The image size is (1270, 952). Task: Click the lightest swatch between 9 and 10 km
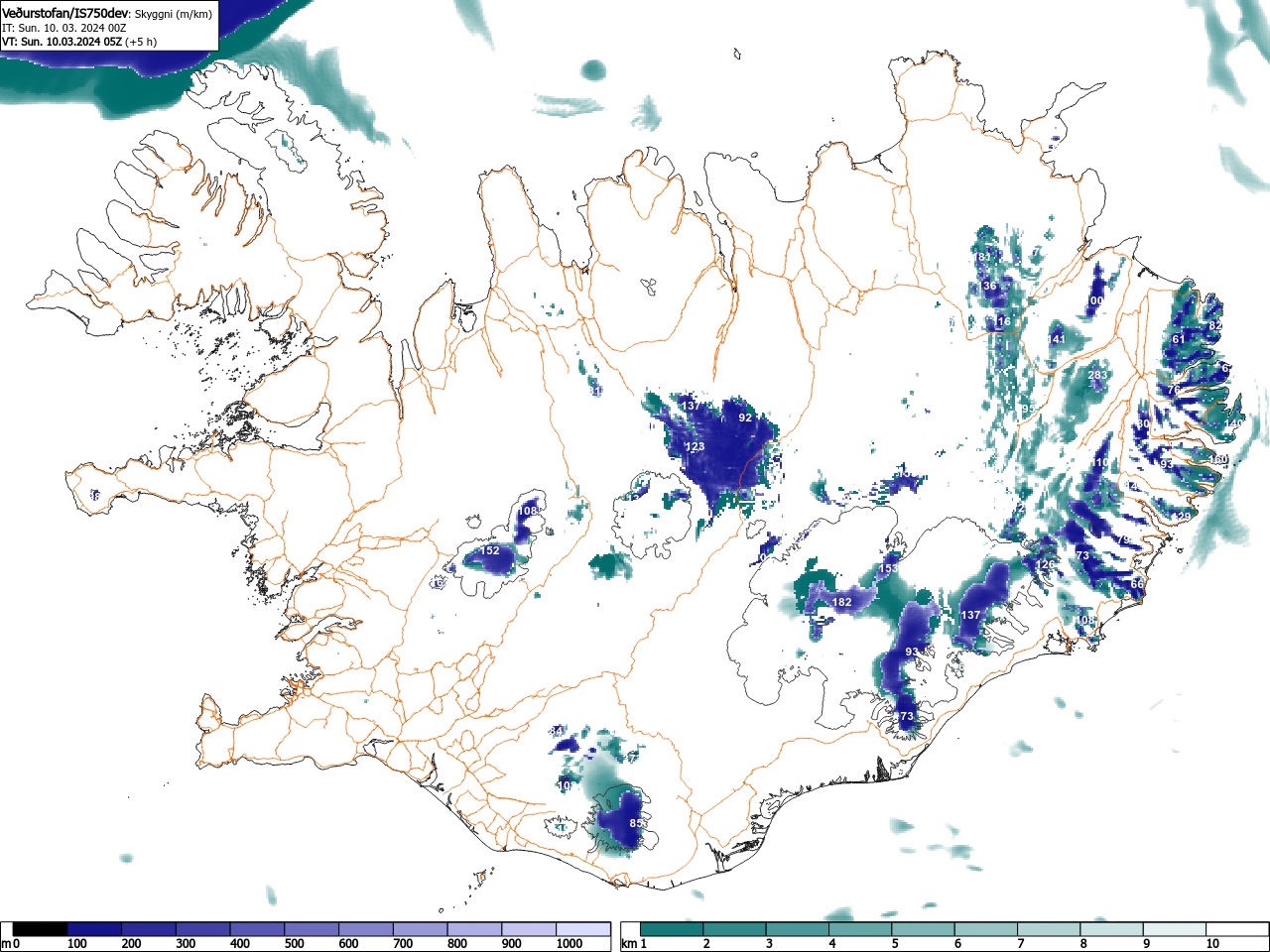(x=1174, y=929)
